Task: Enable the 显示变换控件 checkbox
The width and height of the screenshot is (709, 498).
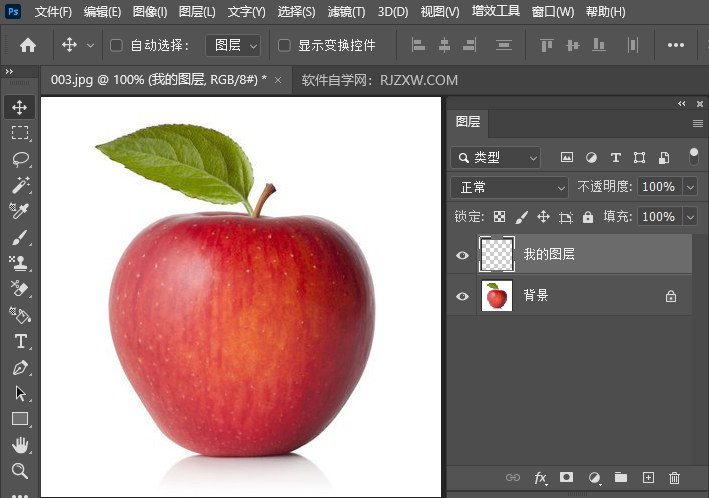Action: (x=284, y=45)
